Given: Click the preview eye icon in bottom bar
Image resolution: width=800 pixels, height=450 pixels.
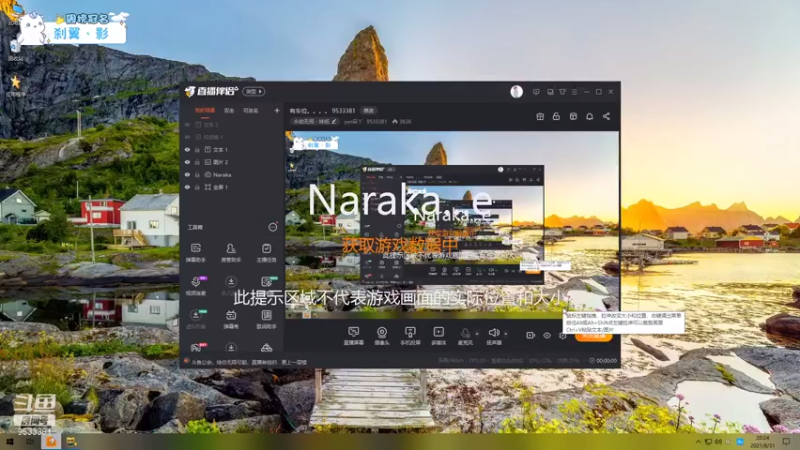Looking at the screenshot, I should click(547, 335).
